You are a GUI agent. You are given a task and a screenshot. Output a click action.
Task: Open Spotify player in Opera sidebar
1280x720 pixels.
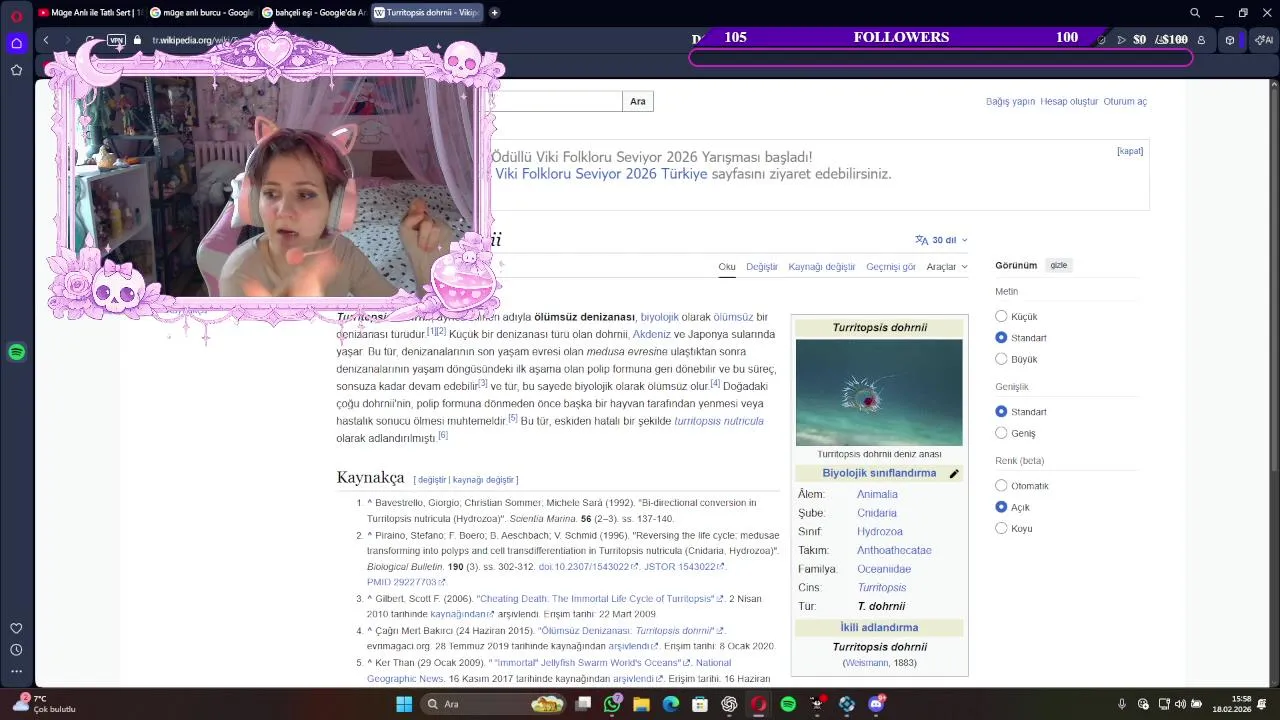16,352
